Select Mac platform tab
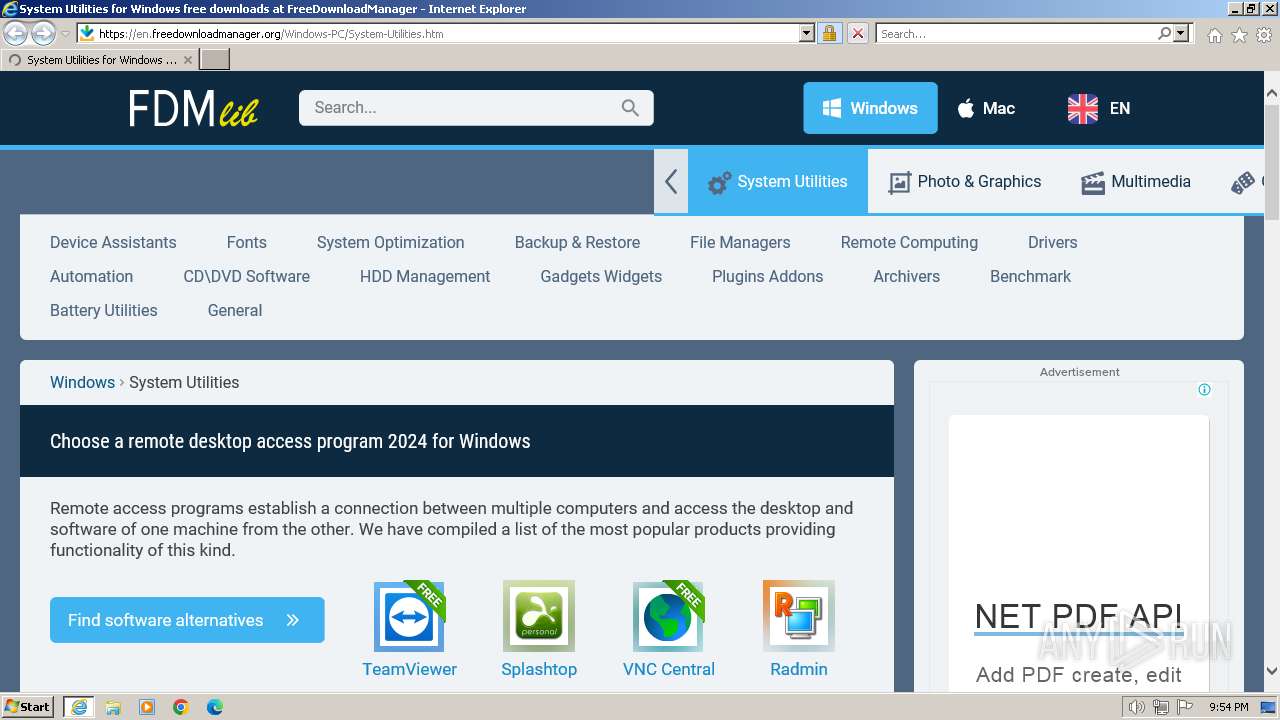The width and height of the screenshot is (1280, 720). 986,108
